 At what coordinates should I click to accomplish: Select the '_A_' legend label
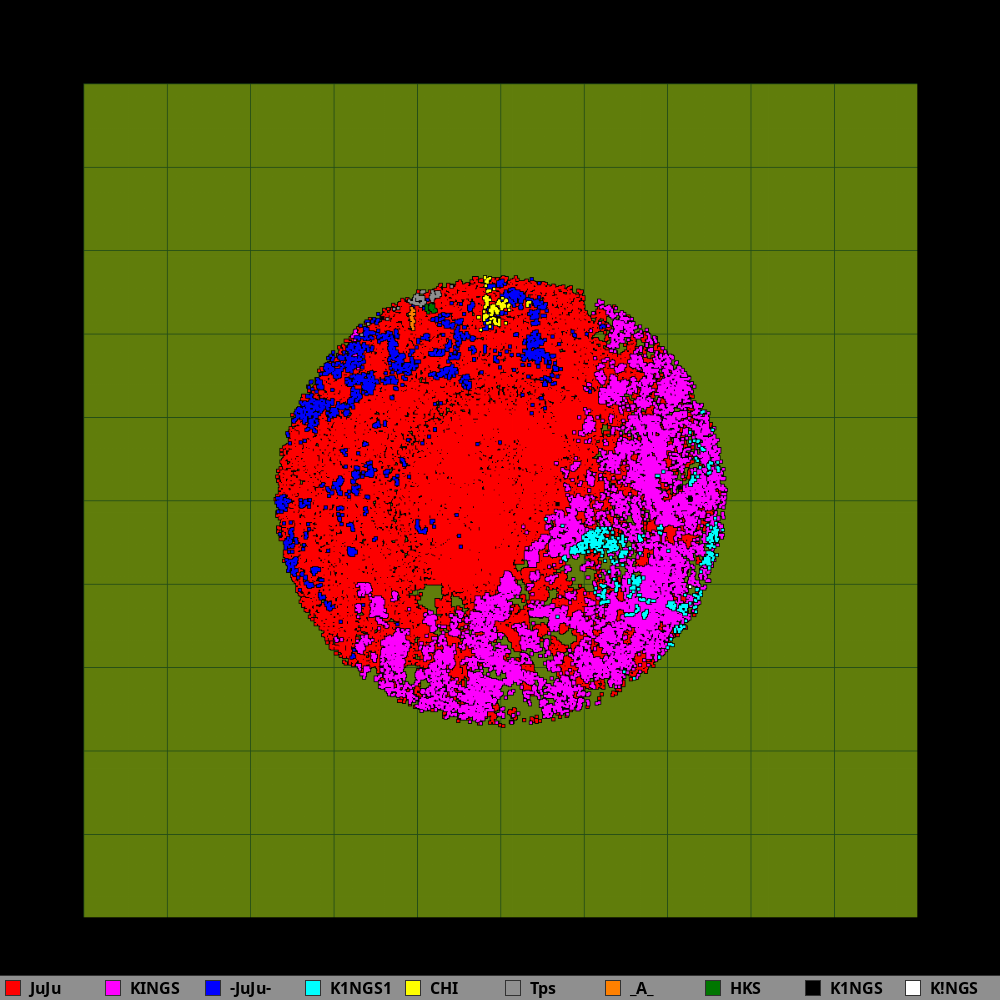641,989
